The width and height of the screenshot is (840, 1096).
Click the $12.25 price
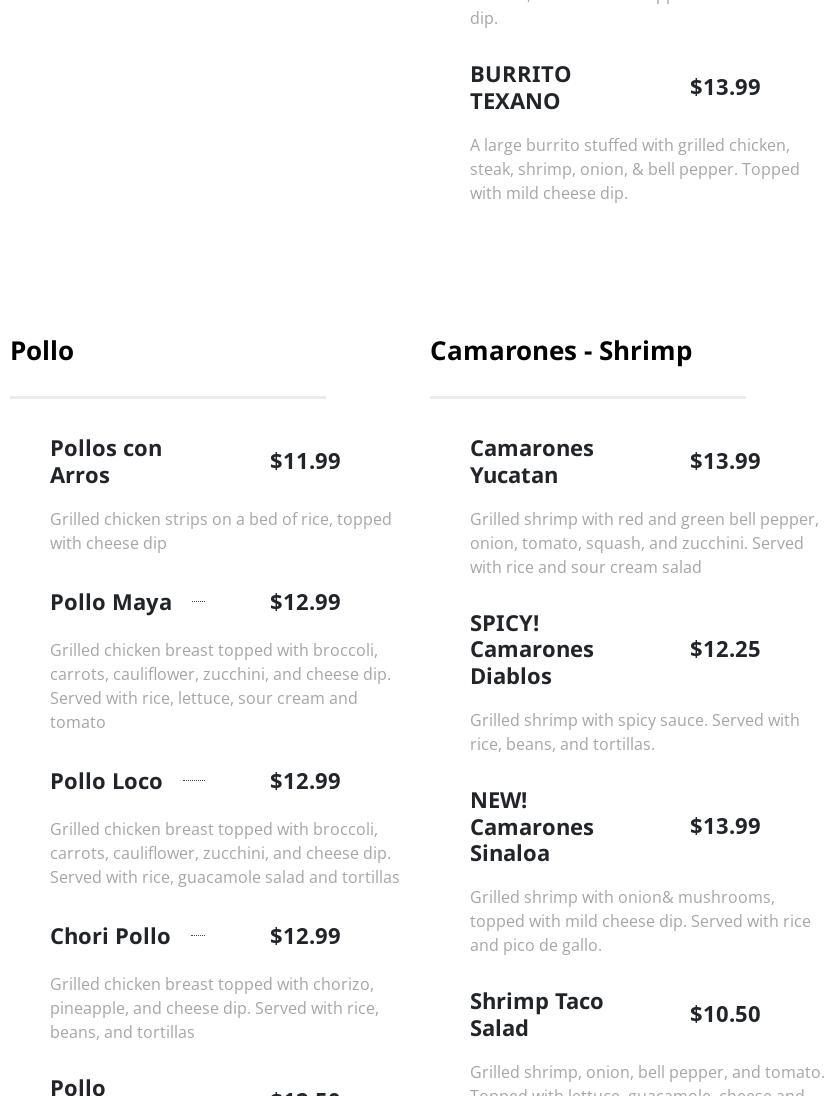725,649
